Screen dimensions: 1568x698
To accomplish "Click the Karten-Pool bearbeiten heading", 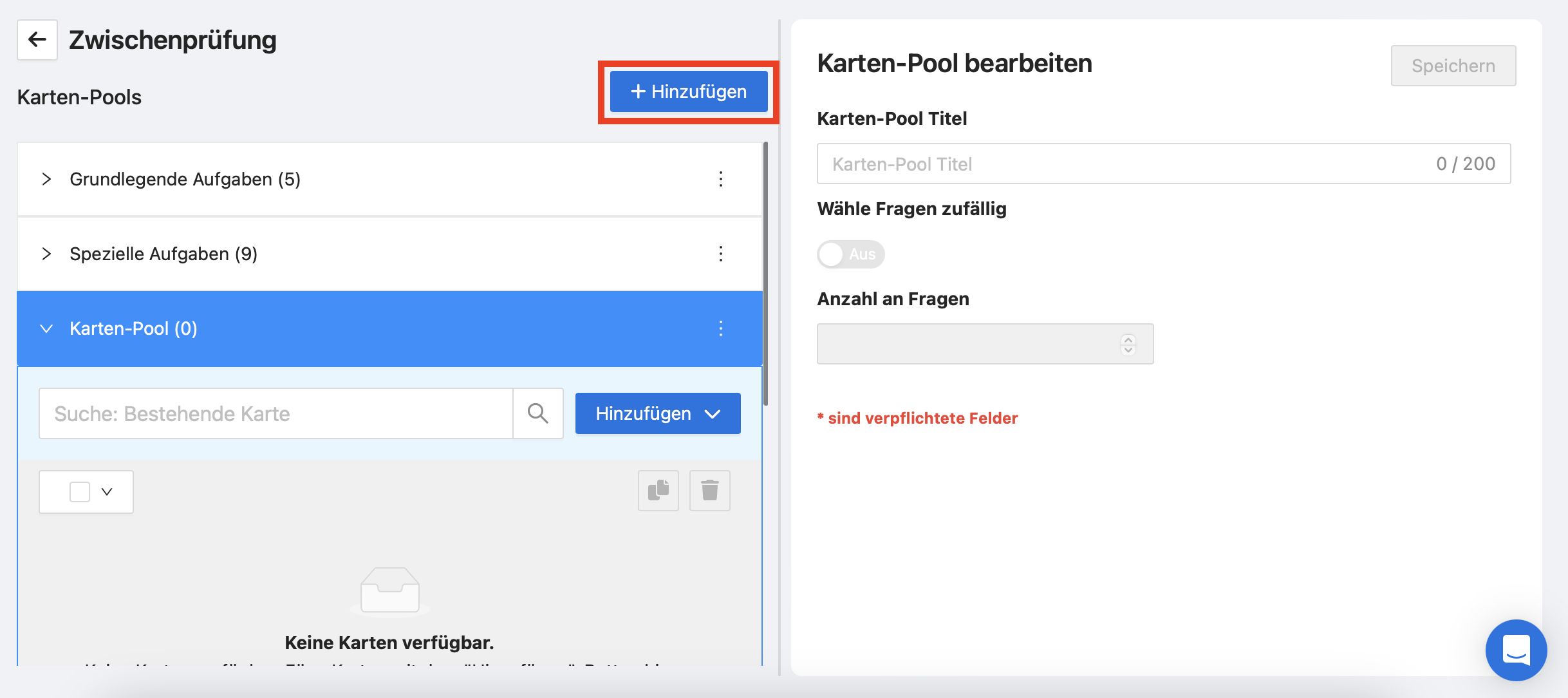I will click(955, 64).
